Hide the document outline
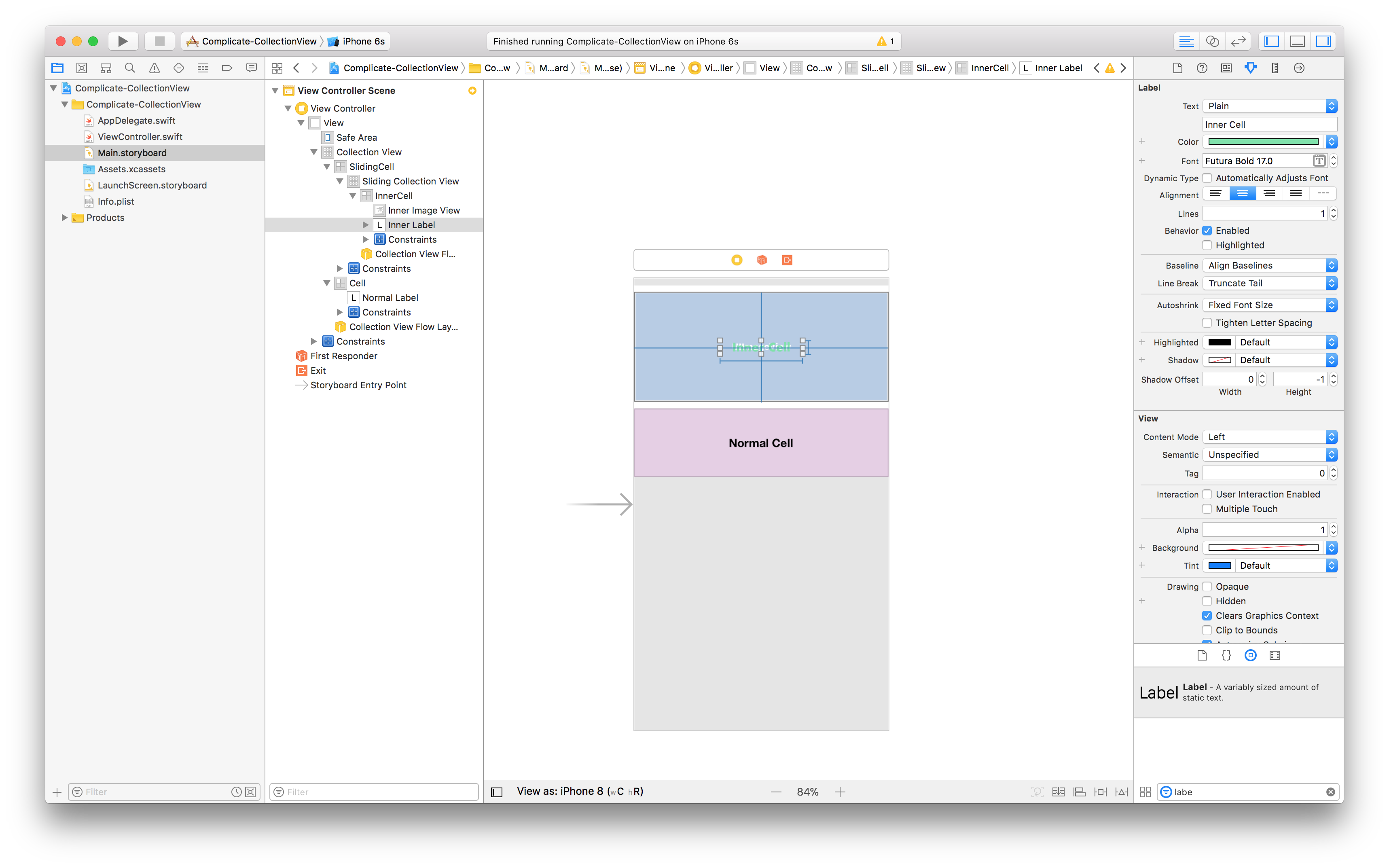Screen dimensions: 1389x868 click(497, 792)
